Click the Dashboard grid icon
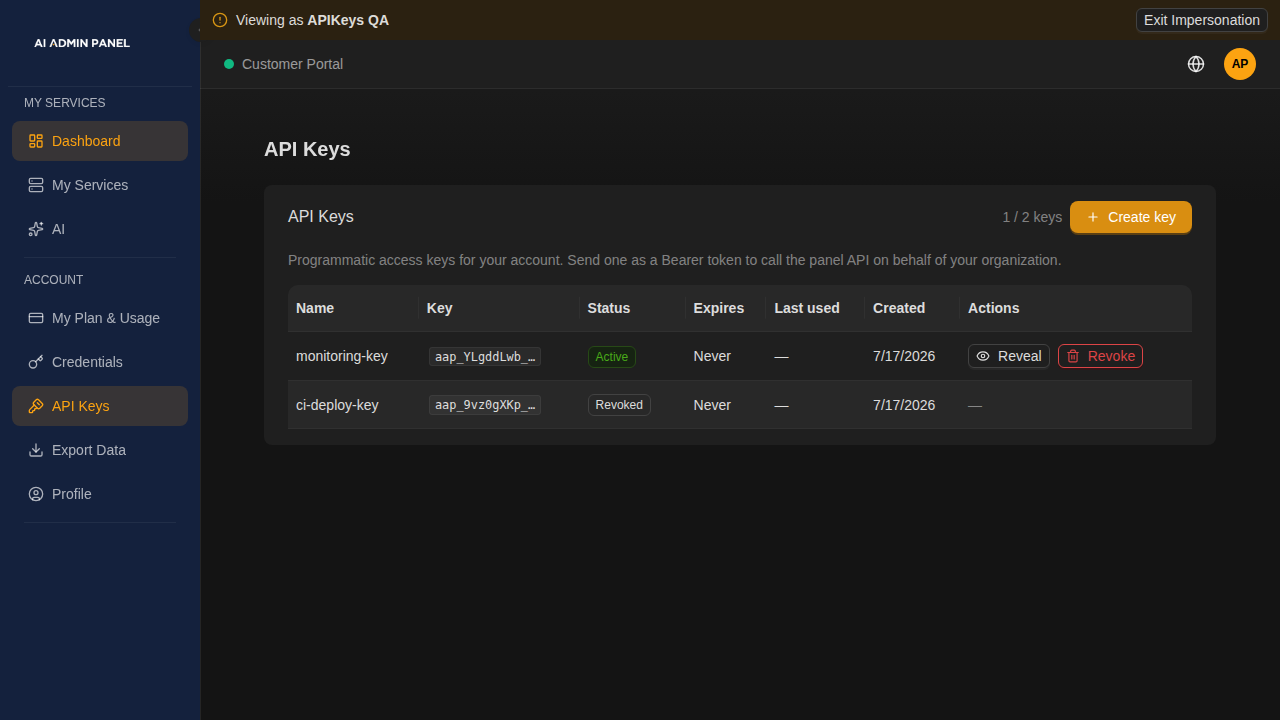The height and width of the screenshot is (720, 1280). pyautogui.click(x=36, y=141)
